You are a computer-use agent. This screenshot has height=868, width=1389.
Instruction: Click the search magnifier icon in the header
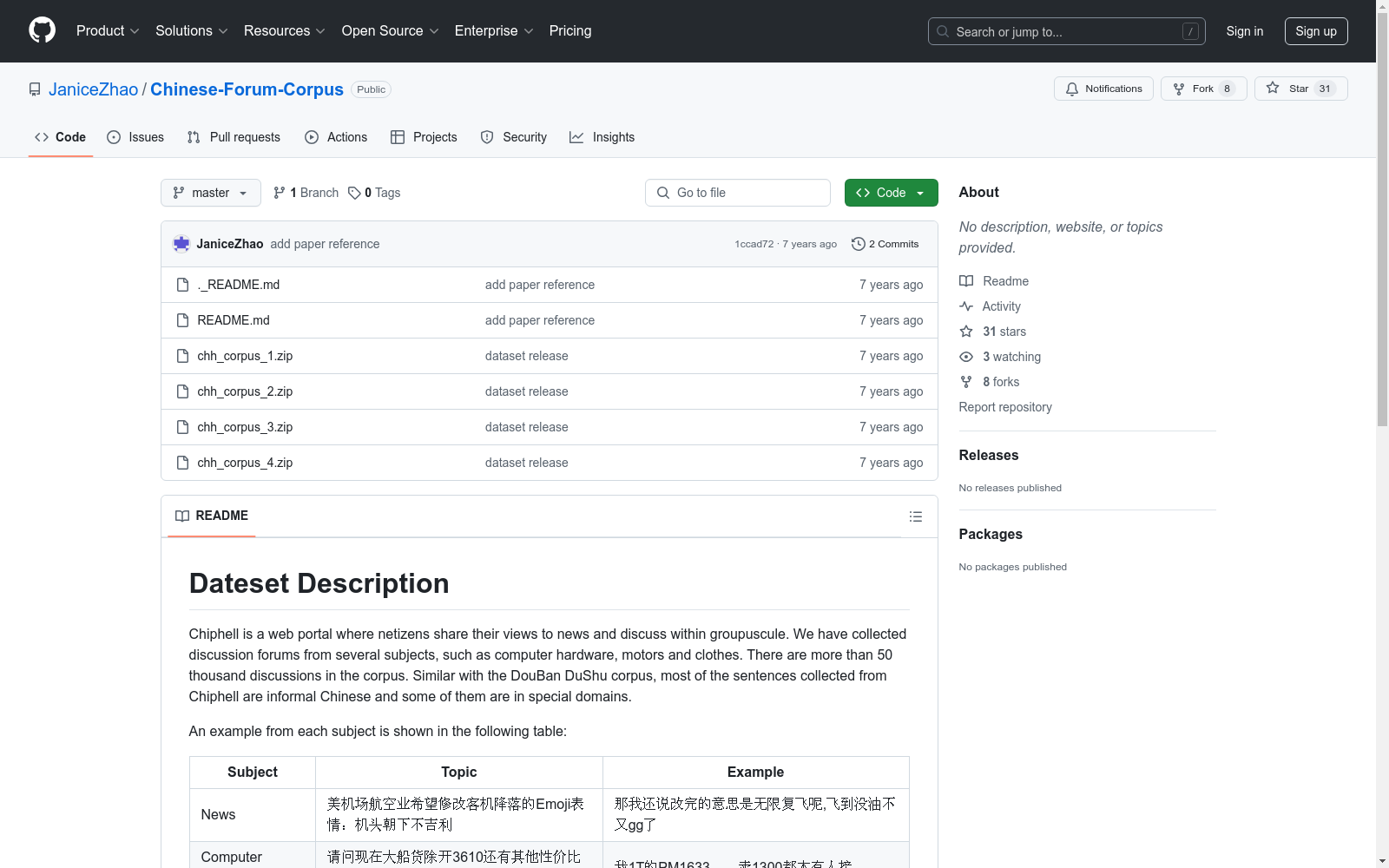[x=943, y=31]
